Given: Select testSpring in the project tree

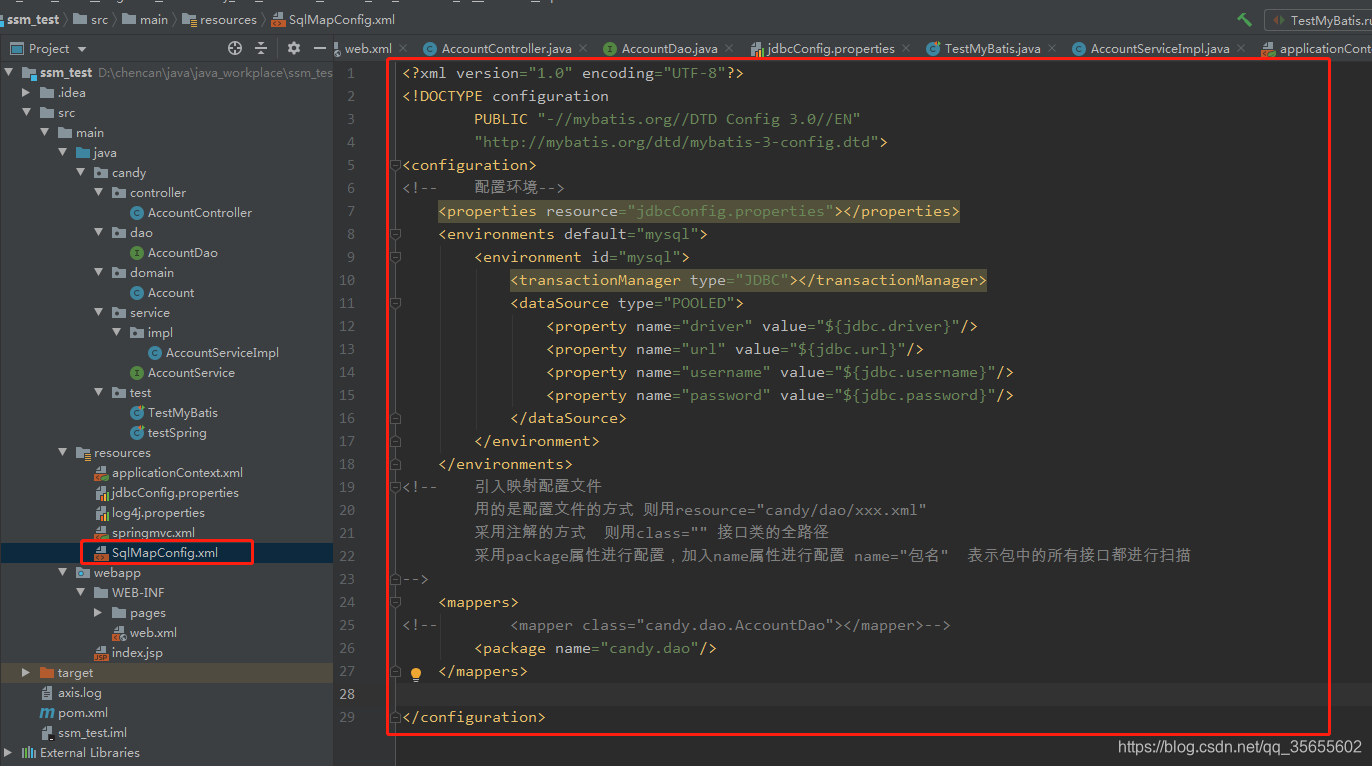Looking at the screenshot, I should (x=177, y=433).
